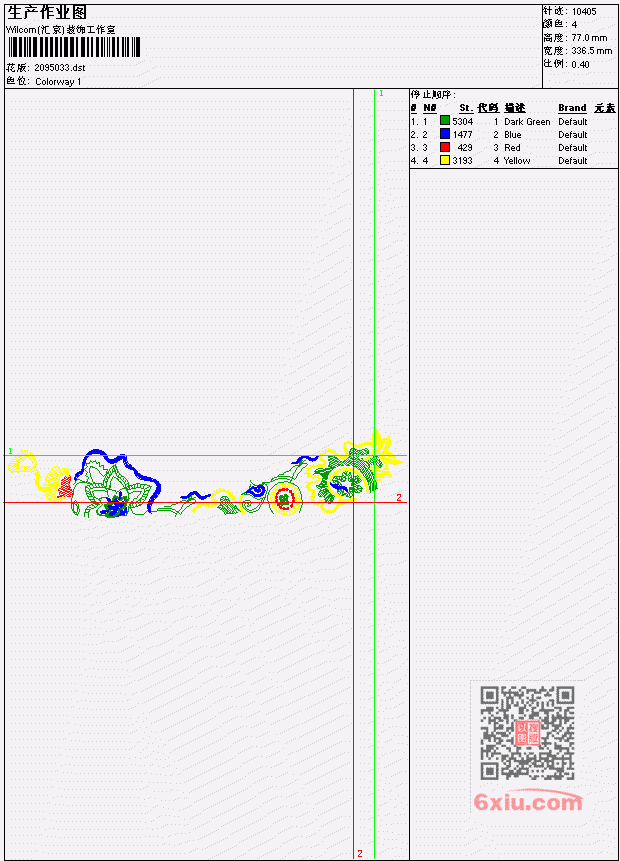The width and height of the screenshot is (620, 861).
Task: Click the Blue color swatch
Action: pyautogui.click(x=445, y=134)
